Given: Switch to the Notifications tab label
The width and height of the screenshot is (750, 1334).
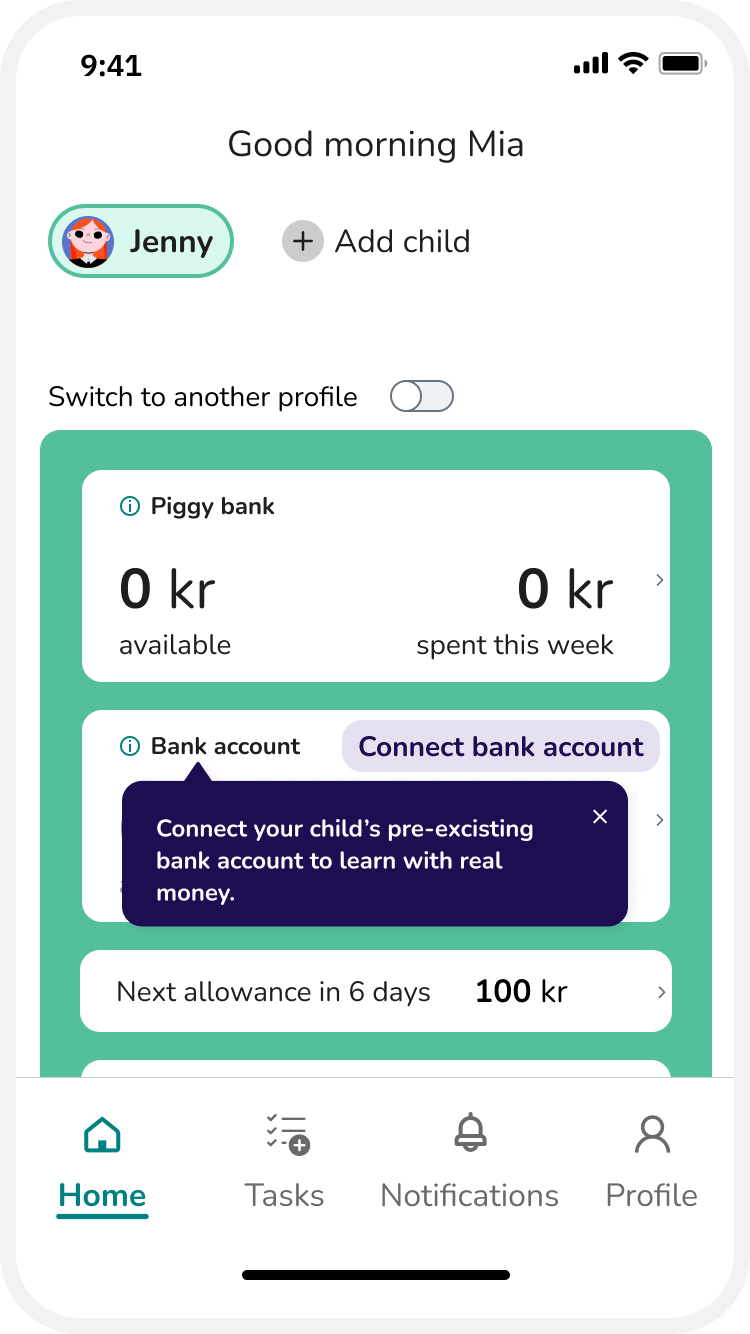Looking at the screenshot, I should [x=469, y=1195].
